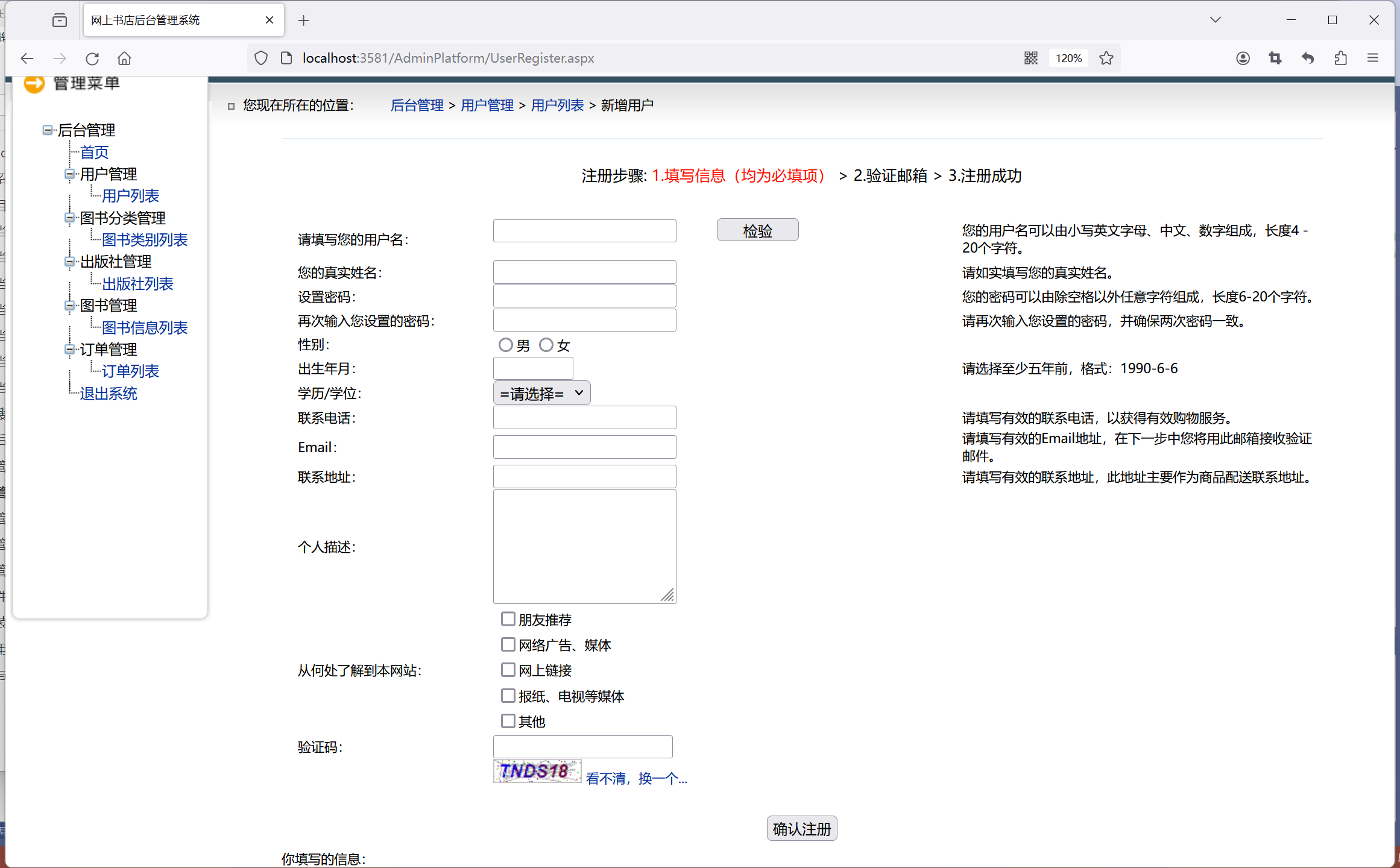Click the Email input field

click(x=584, y=447)
